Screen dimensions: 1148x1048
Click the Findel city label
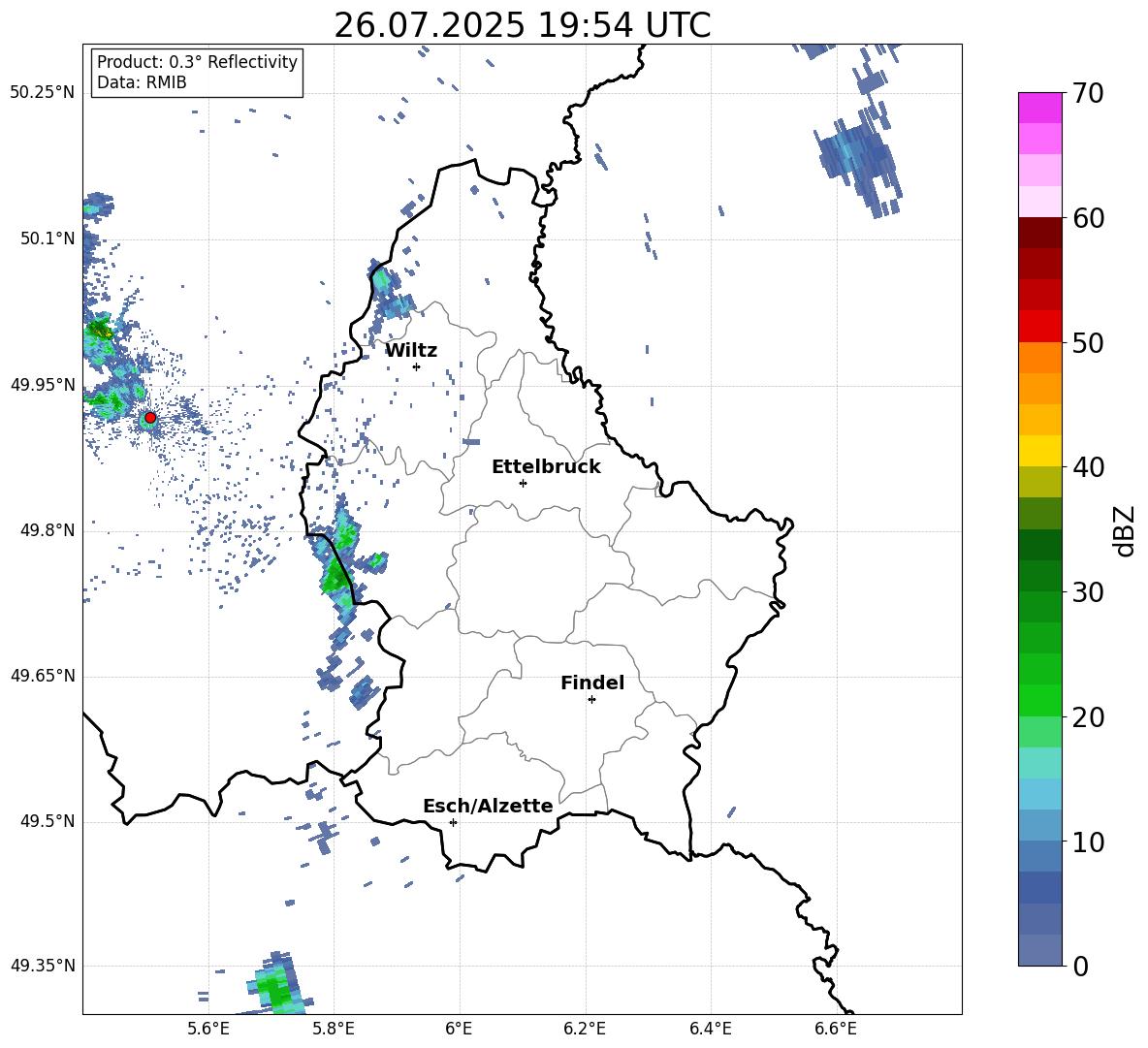click(592, 683)
